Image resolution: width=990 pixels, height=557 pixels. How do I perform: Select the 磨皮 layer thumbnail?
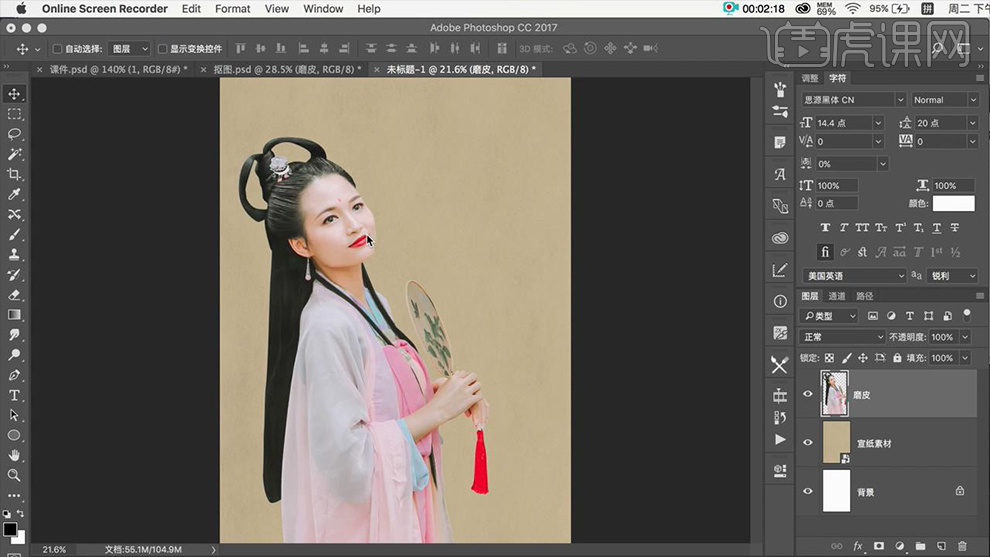click(834, 394)
